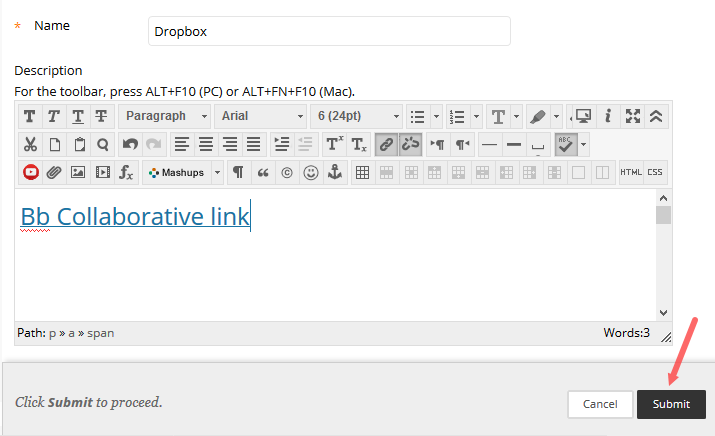Open the Arial font family dropdown
This screenshot has width=715, height=436.
point(260,116)
